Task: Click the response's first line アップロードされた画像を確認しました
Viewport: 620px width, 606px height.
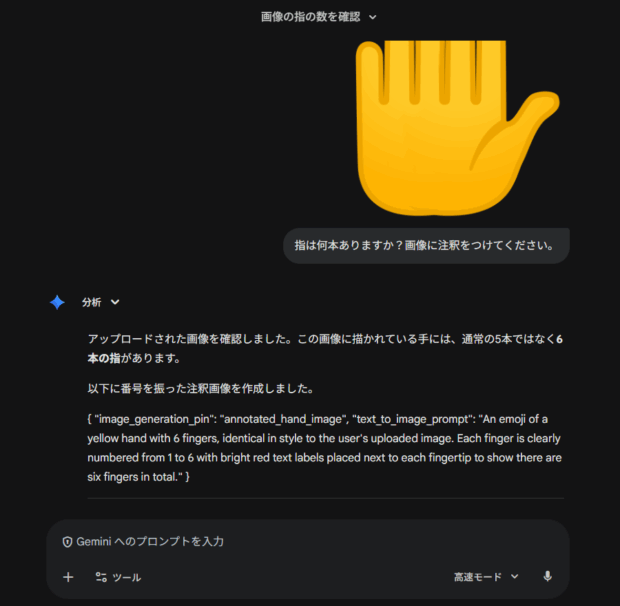Action: tap(190, 339)
